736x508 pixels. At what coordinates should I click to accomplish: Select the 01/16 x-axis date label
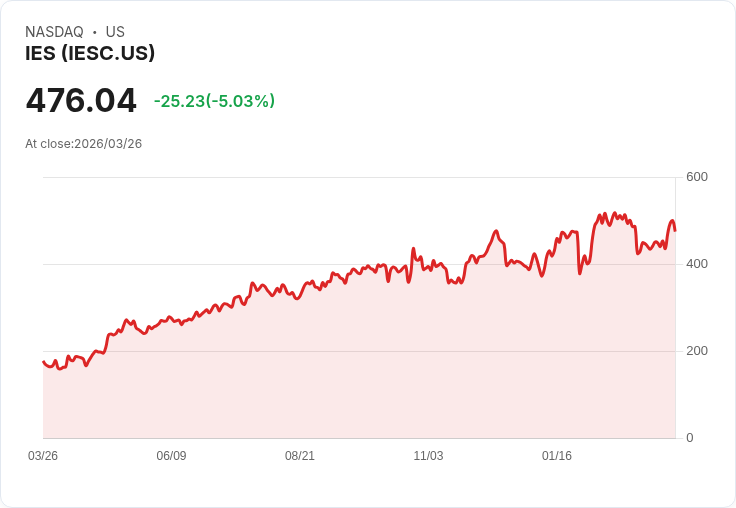coord(557,456)
